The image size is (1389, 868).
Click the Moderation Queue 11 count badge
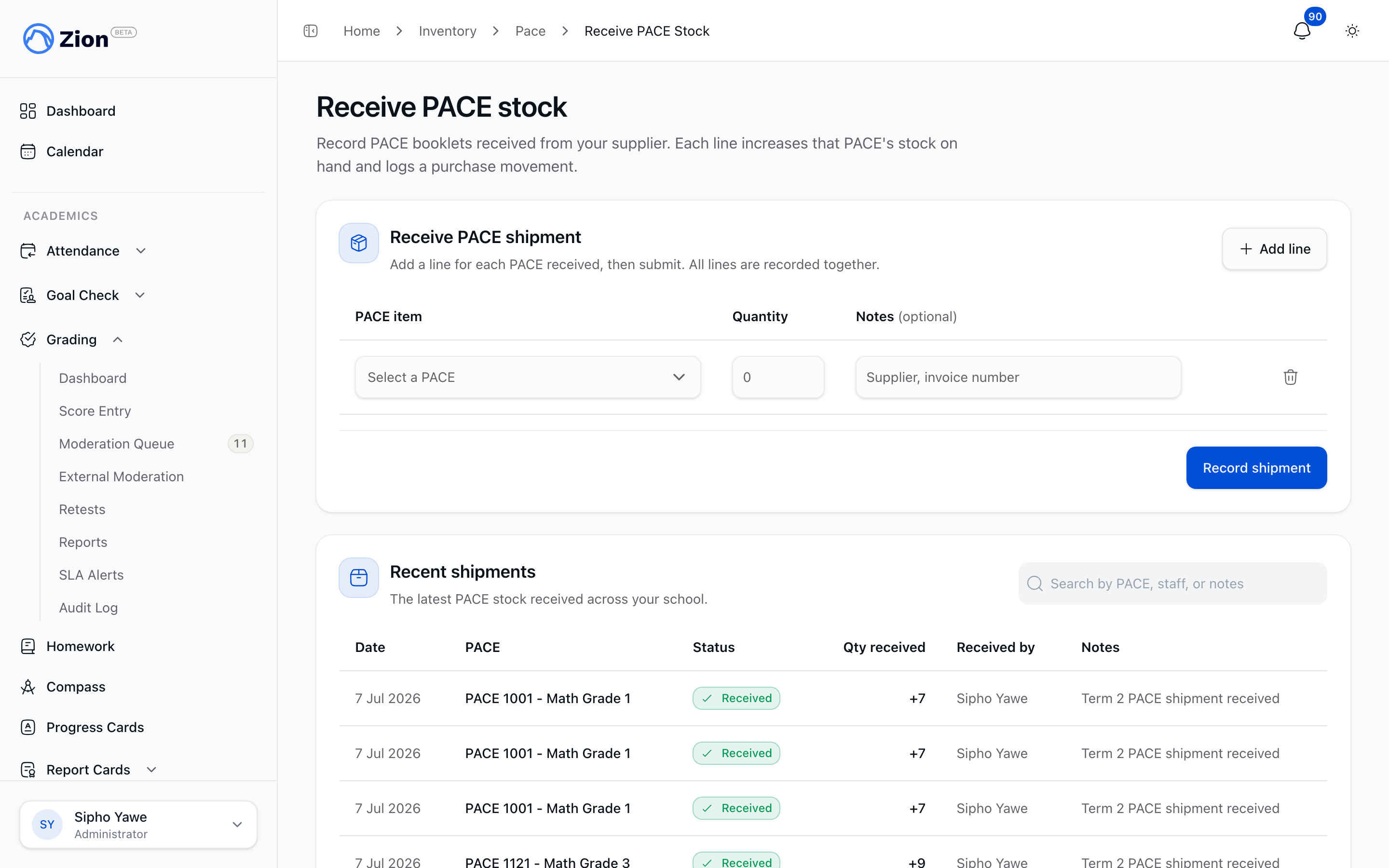pyautogui.click(x=241, y=444)
